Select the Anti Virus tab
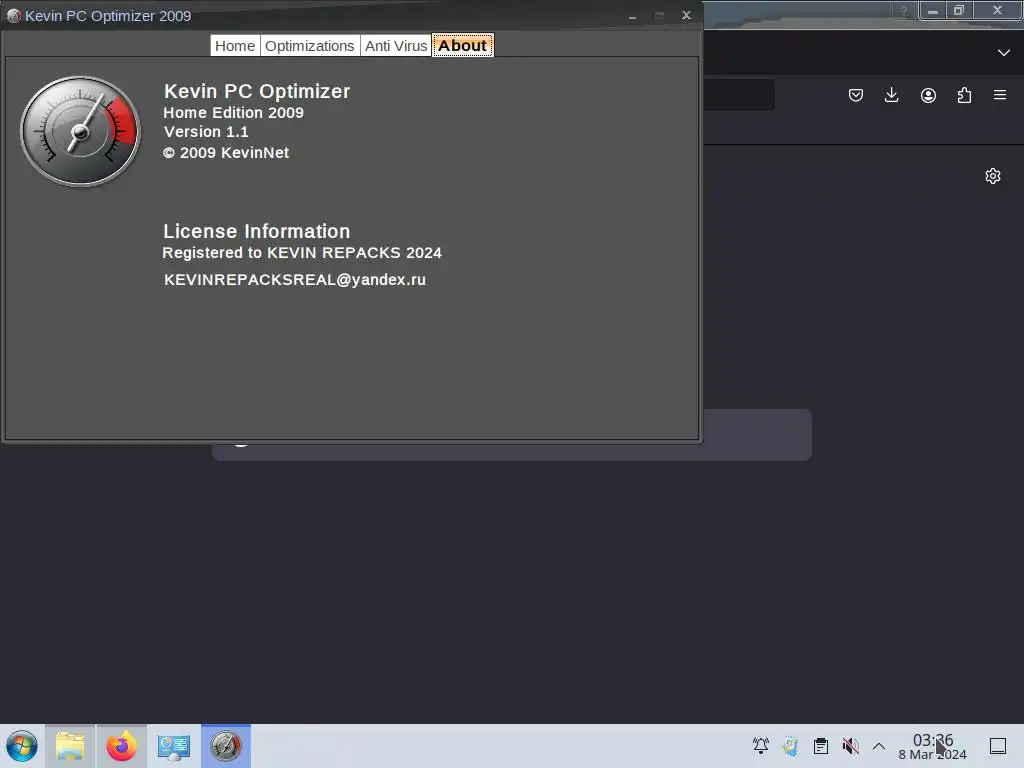 [396, 46]
